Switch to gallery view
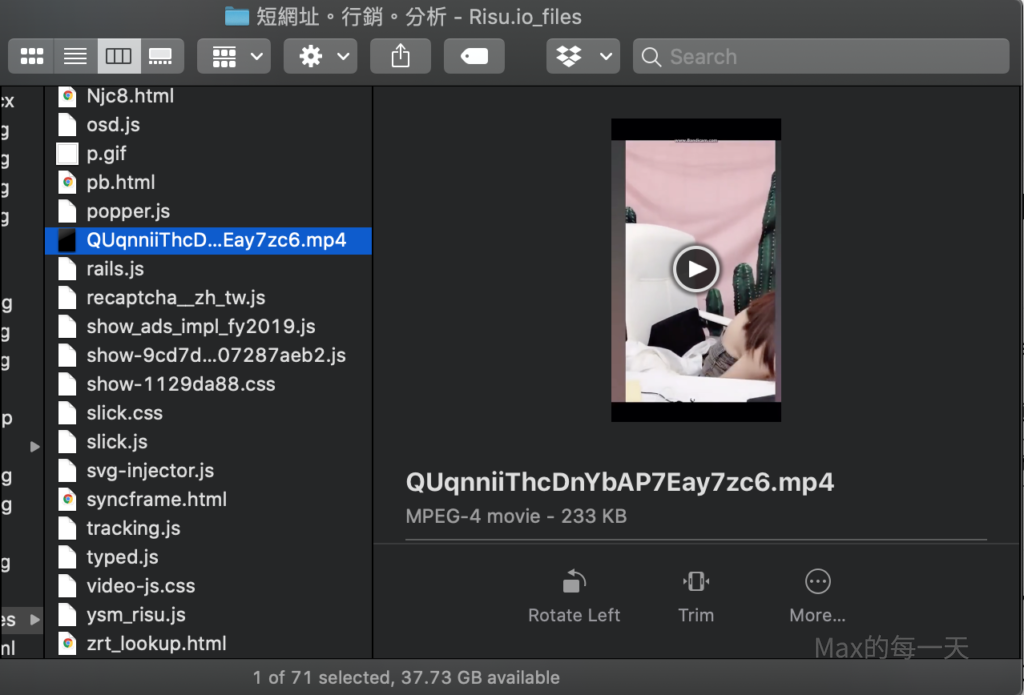Image resolution: width=1024 pixels, height=695 pixels. coord(160,56)
